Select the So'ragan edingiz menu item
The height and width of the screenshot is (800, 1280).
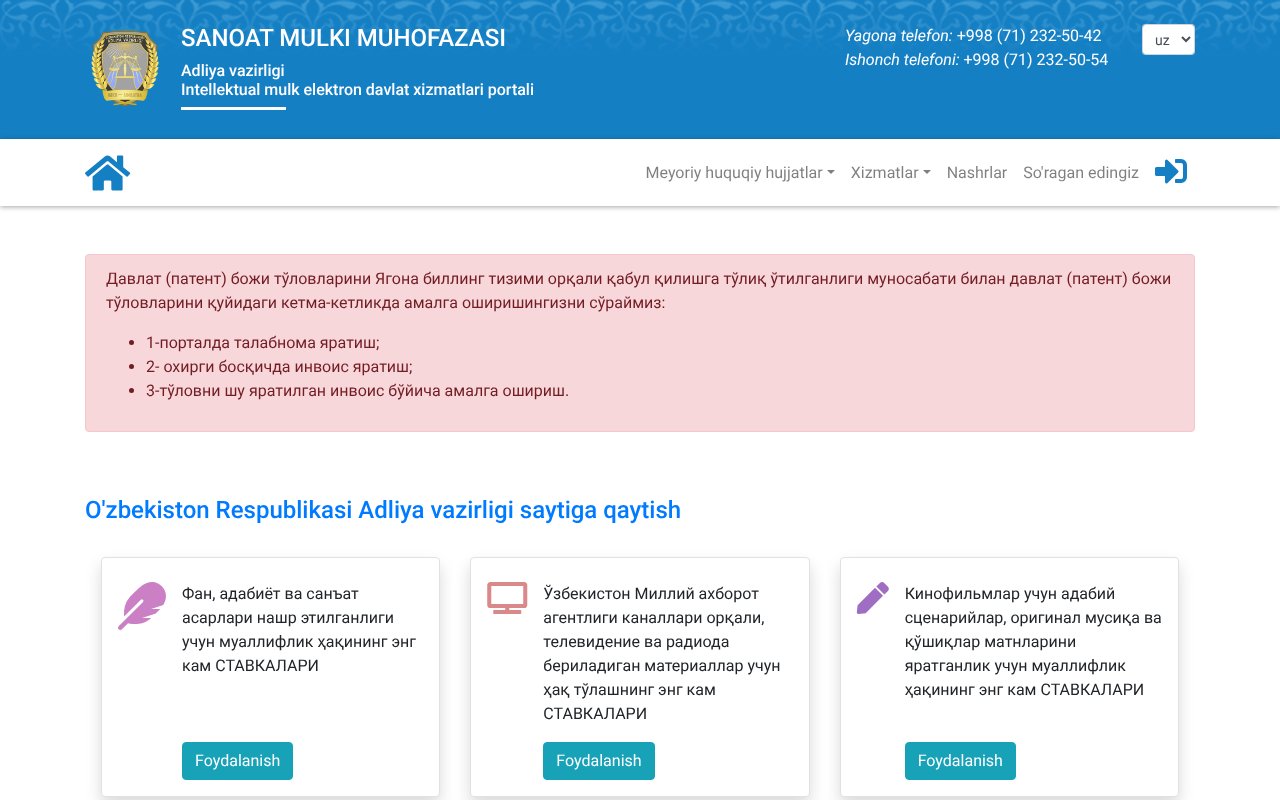1081,172
